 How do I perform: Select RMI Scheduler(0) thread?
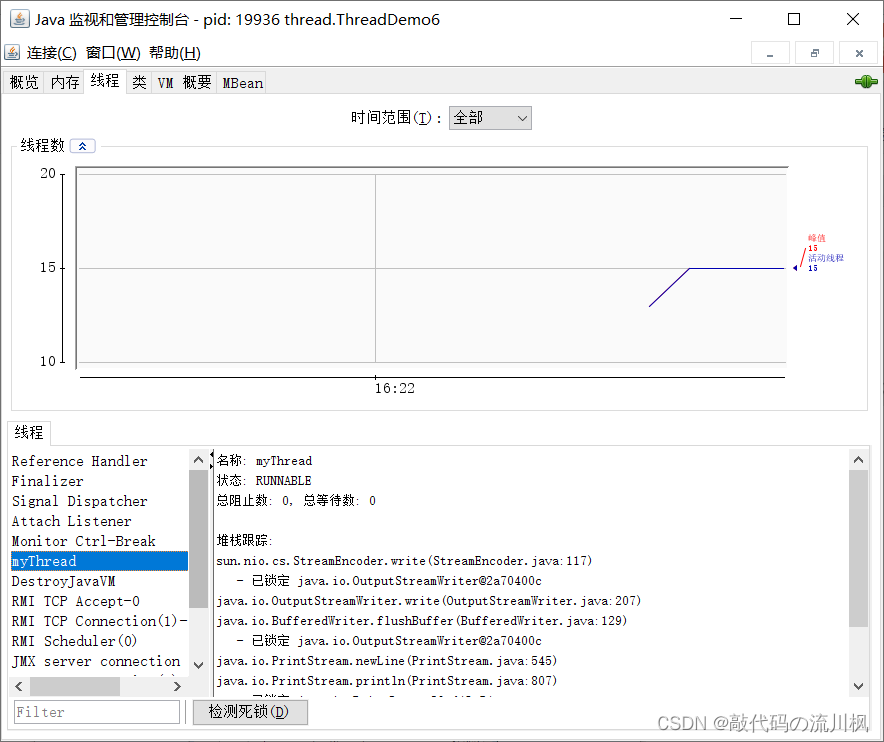point(99,642)
